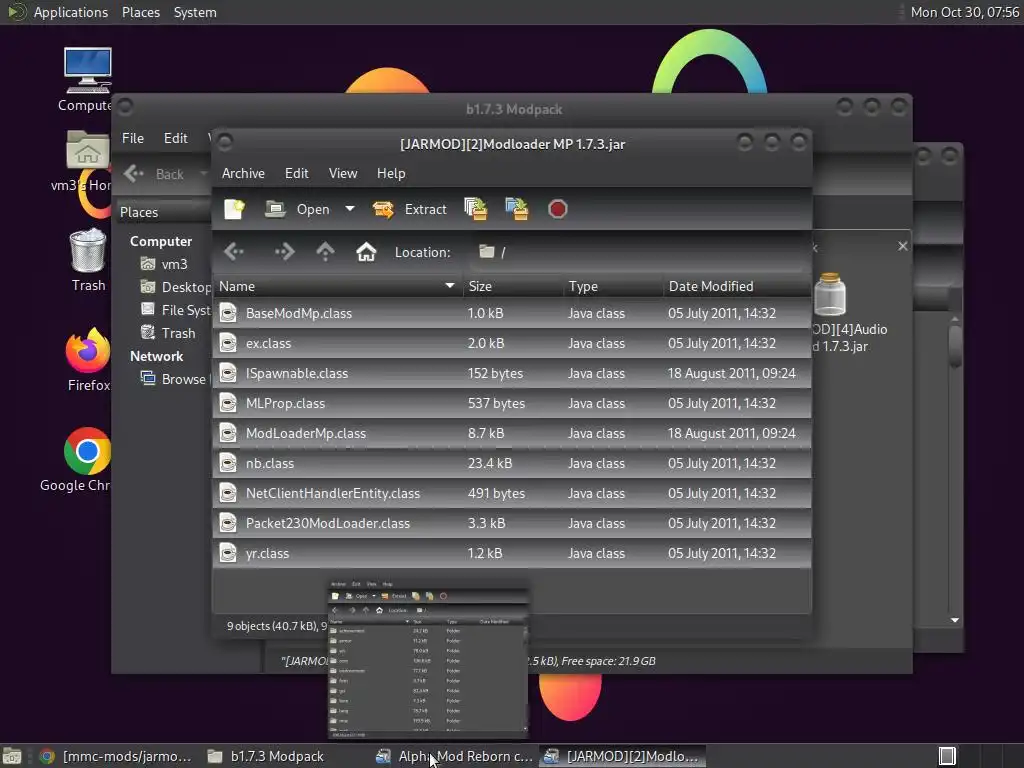Open the Places menu in top panel
1024x768 pixels.
(x=140, y=12)
